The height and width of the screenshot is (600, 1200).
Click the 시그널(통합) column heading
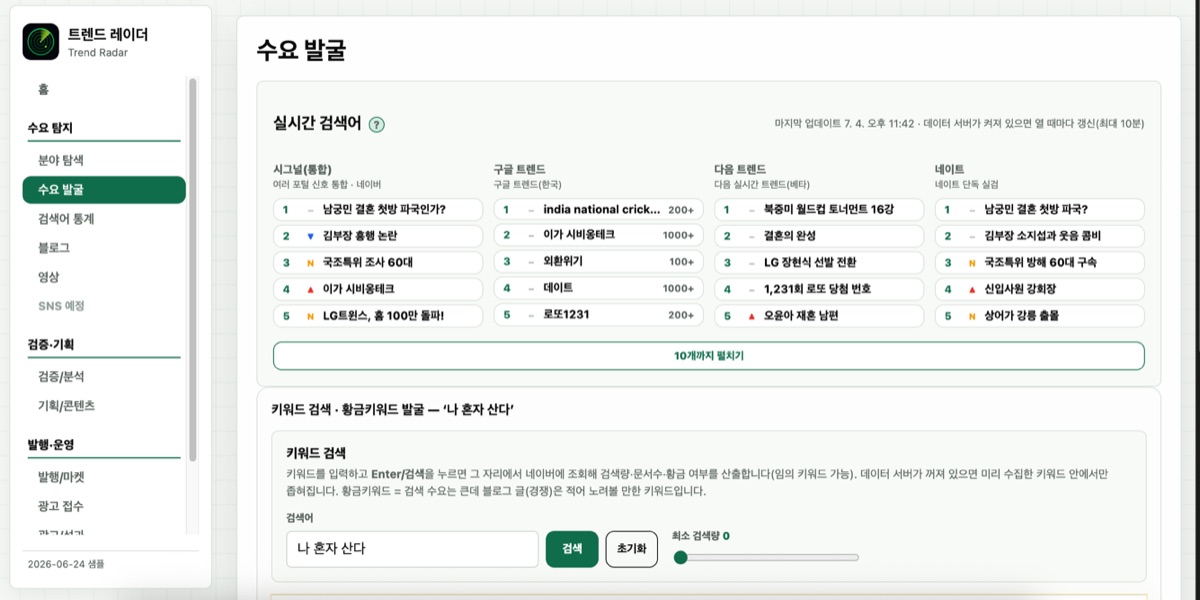click(302, 170)
